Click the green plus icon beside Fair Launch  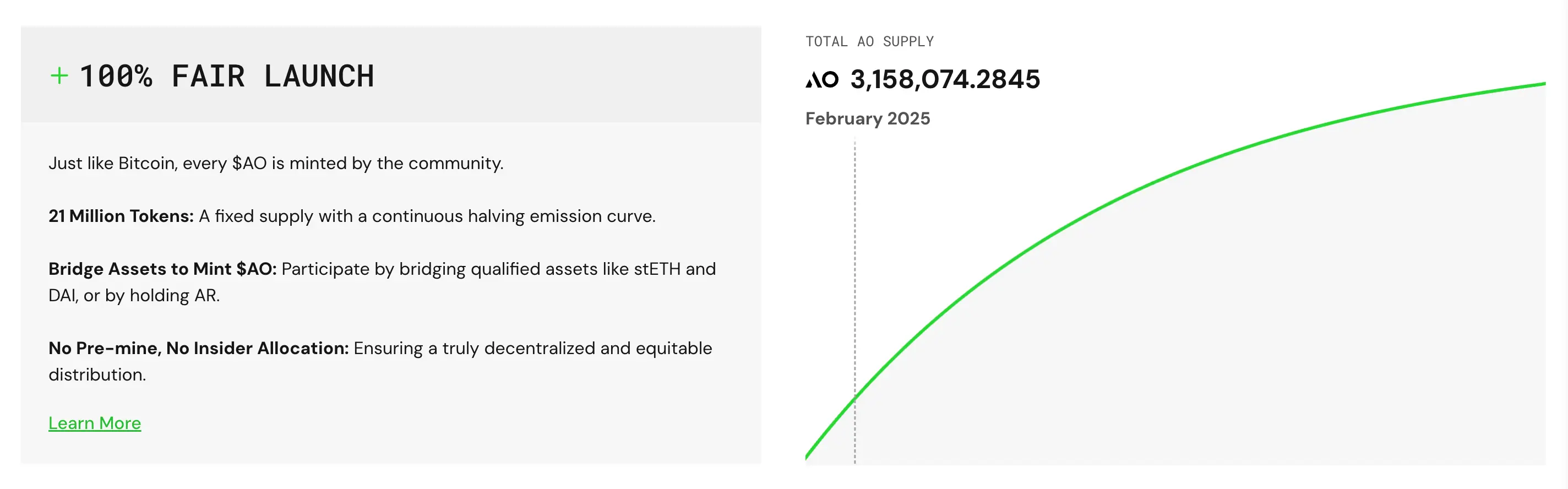[59, 76]
